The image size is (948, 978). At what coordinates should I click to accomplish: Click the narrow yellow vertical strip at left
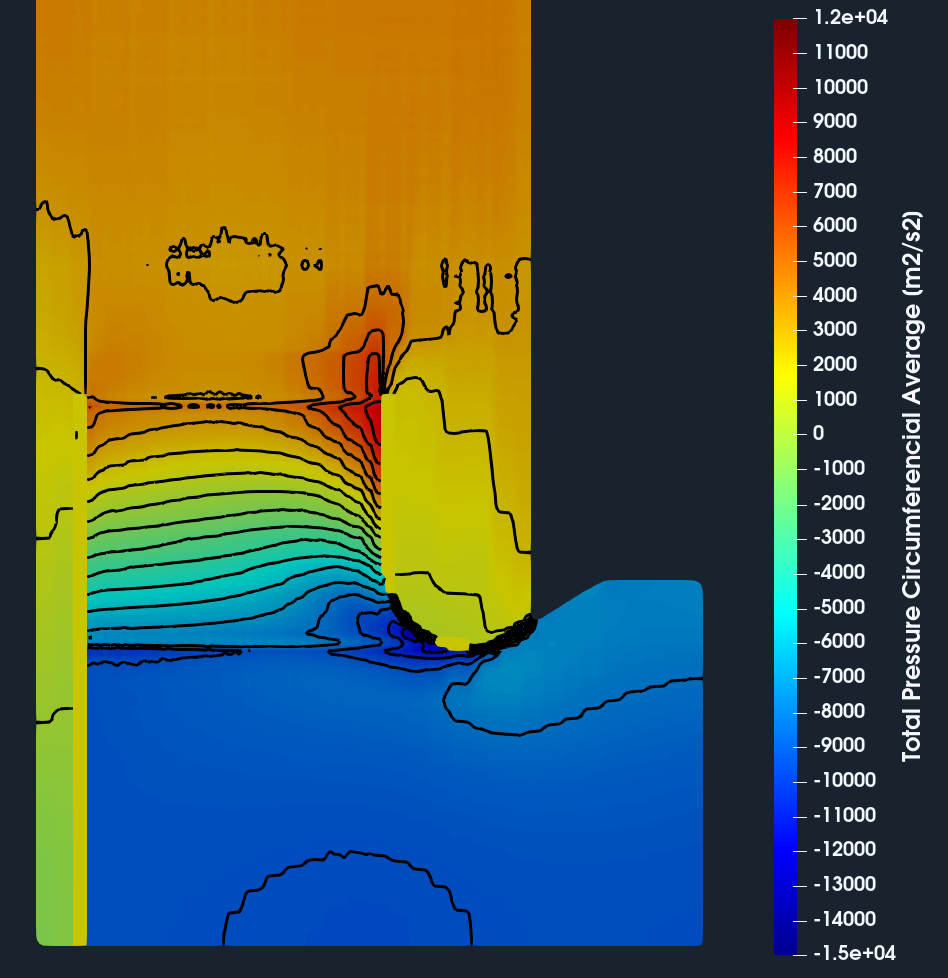pos(80,700)
